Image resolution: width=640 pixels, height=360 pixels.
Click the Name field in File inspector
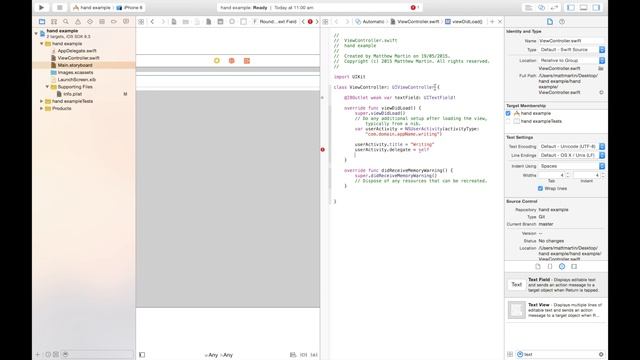571,41
